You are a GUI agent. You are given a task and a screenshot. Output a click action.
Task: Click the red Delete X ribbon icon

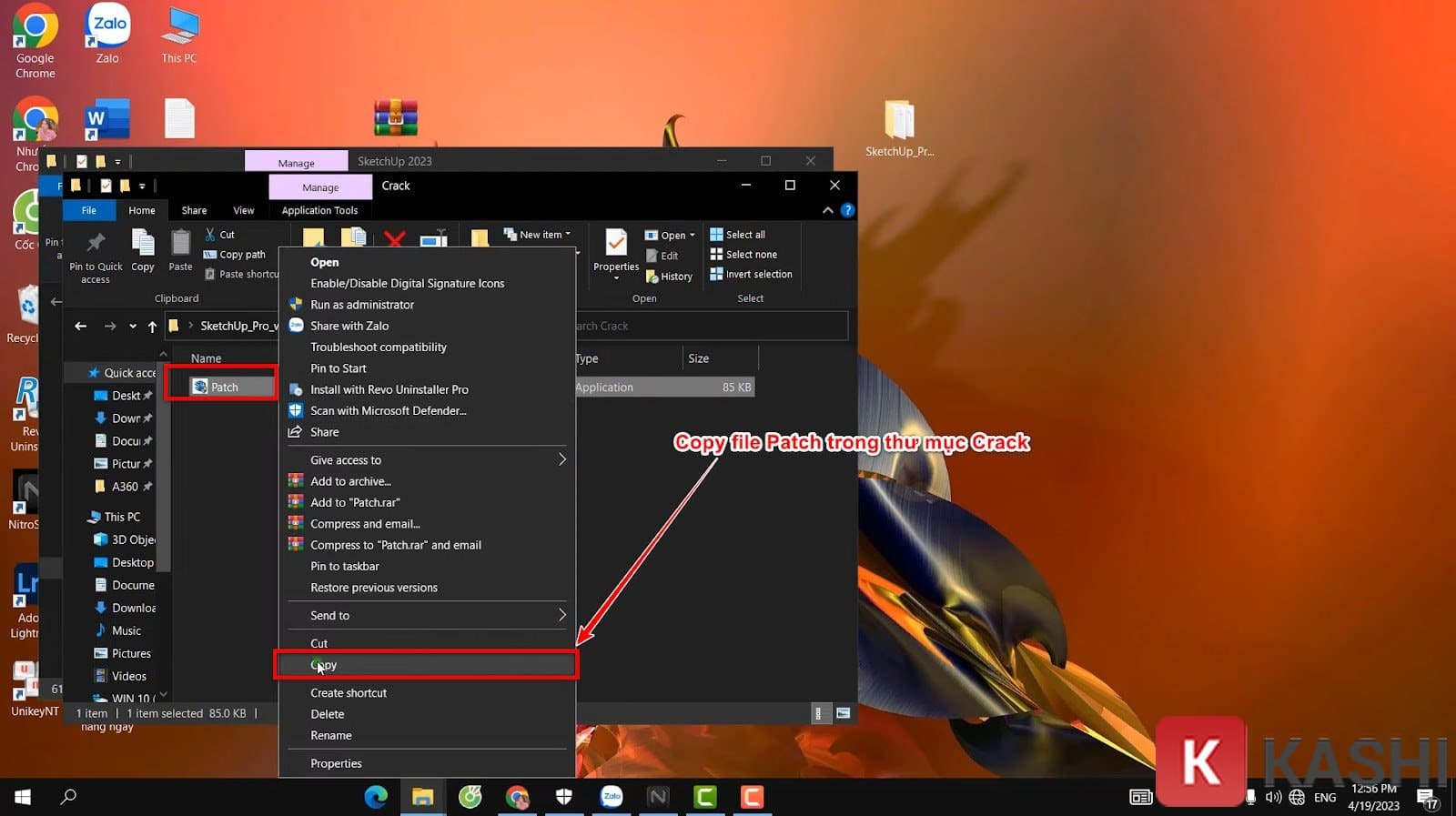pos(394,240)
